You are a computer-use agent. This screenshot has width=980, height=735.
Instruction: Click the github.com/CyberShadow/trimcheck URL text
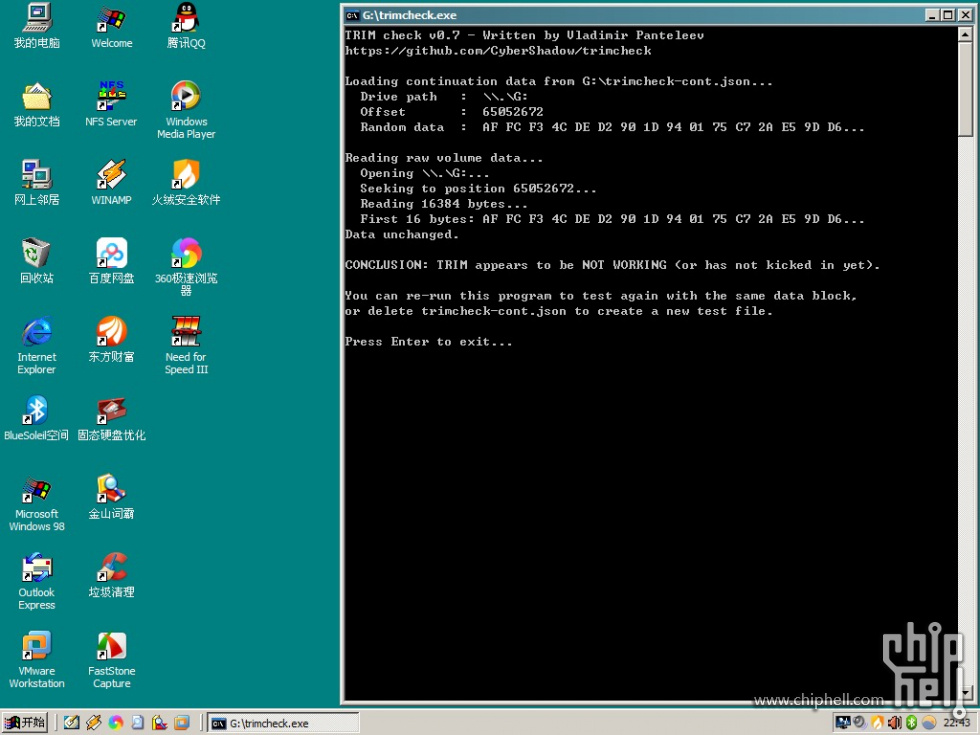pos(498,51)
